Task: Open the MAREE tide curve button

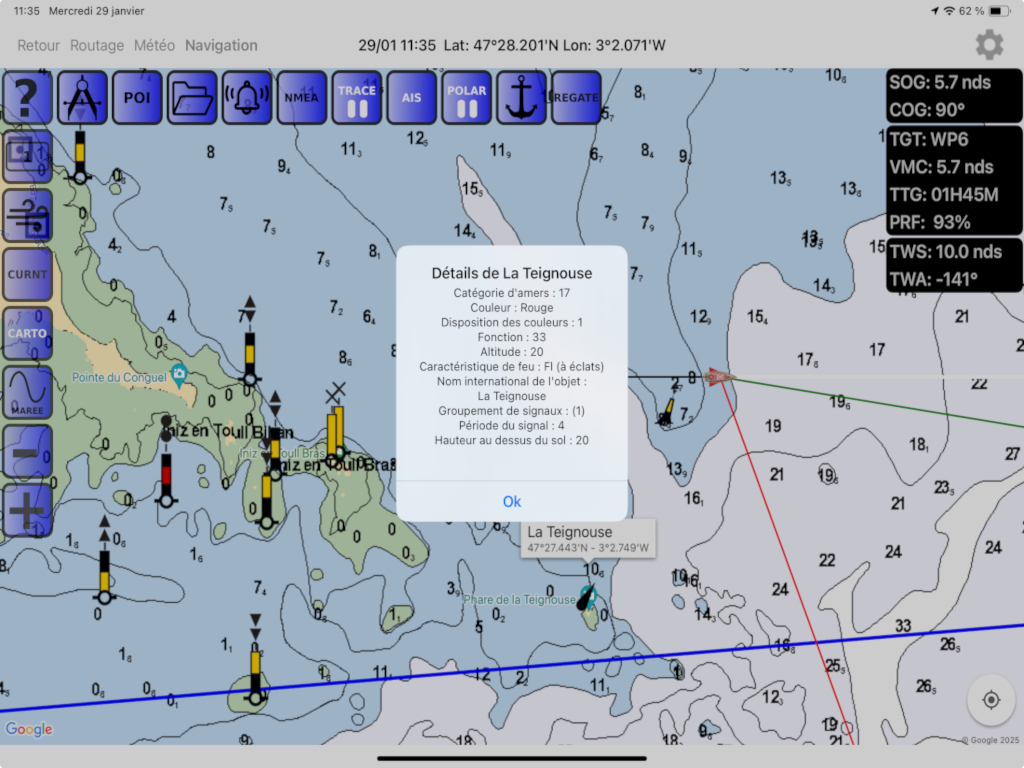Action: (27, 392)
